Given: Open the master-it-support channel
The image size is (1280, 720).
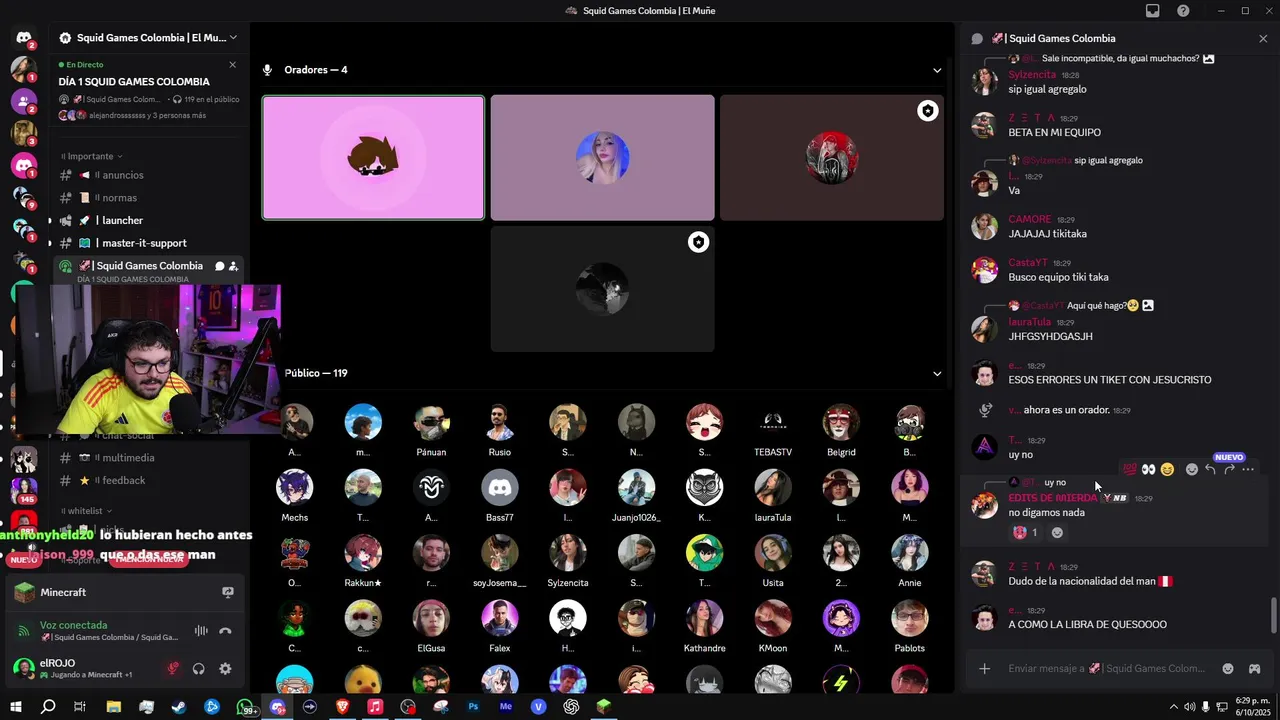Looking at the screenshot, I should click(148, 243).
